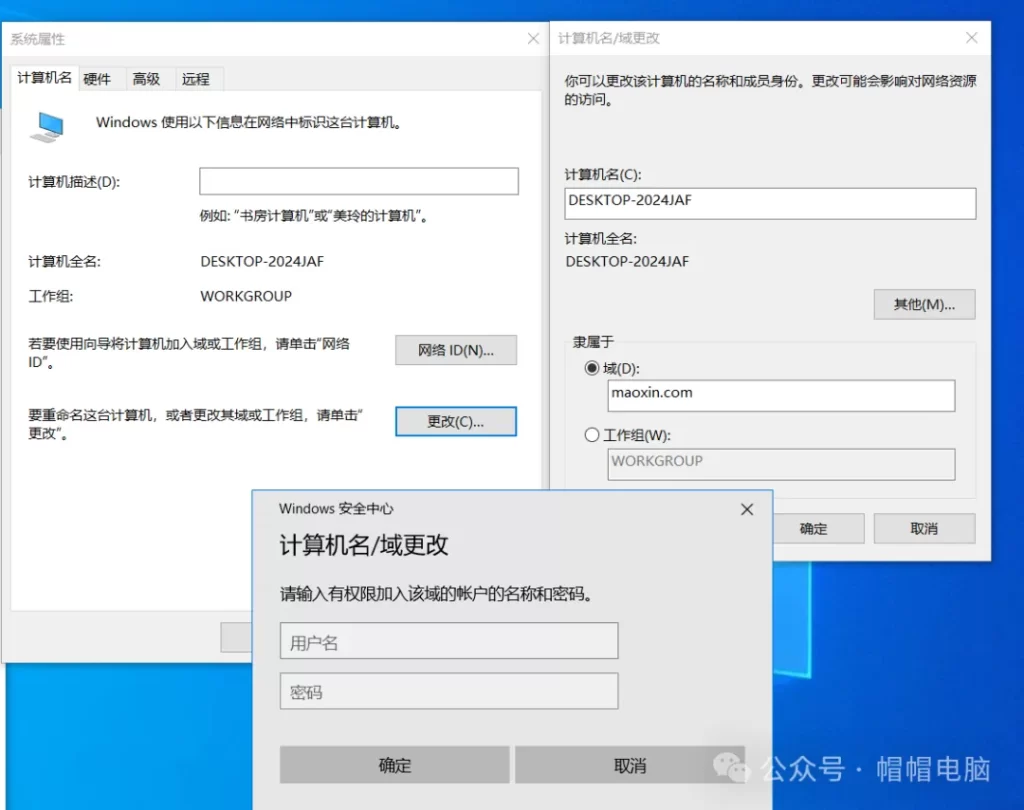Click 确定 in the Windows 安全中心 dialog

(x=394, y=765)
